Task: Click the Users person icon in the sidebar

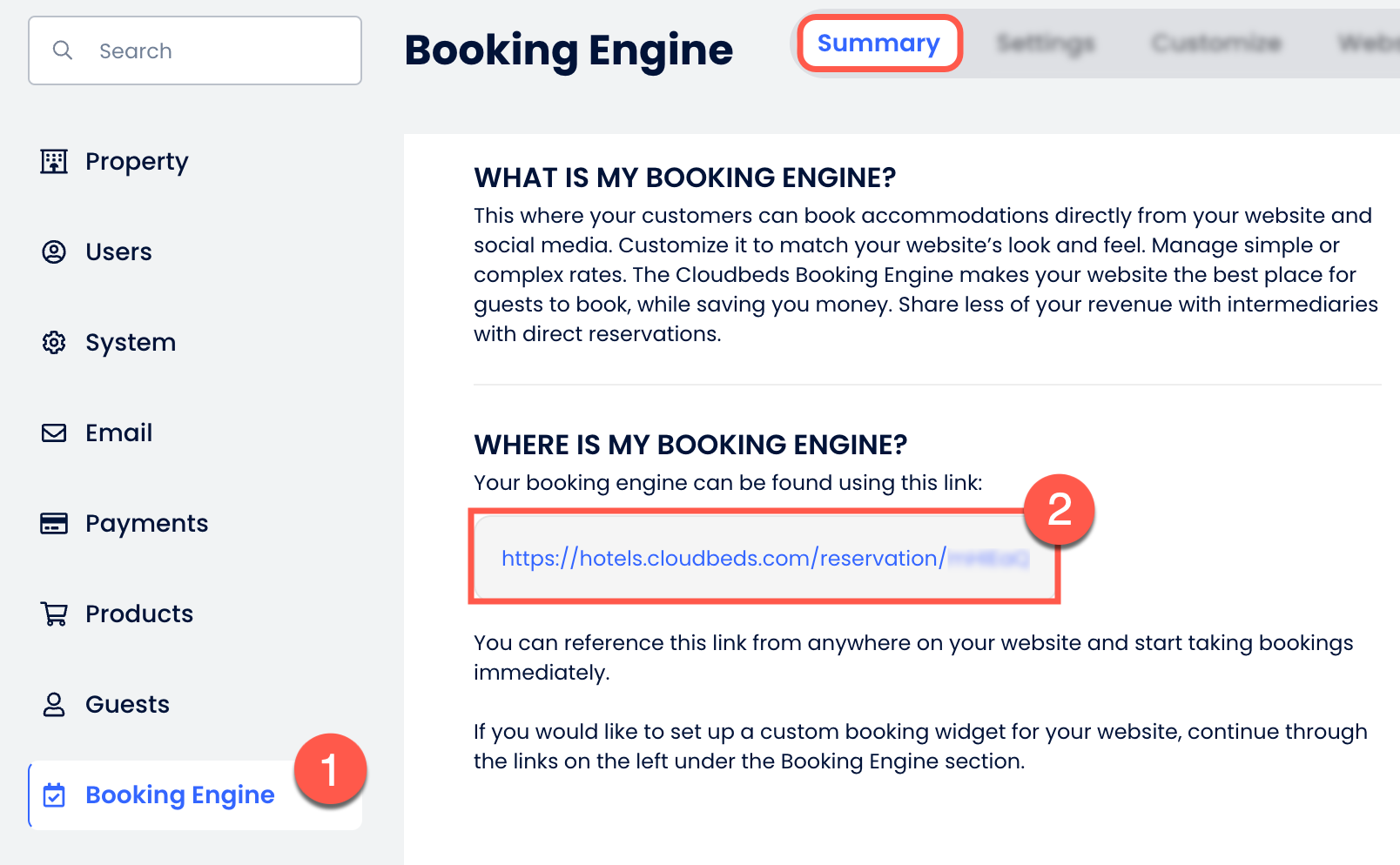Action: click(54, 252)
